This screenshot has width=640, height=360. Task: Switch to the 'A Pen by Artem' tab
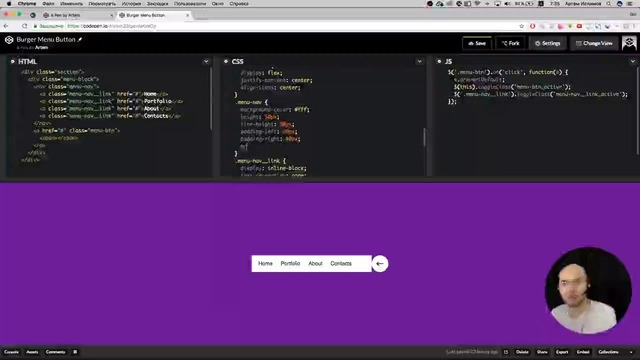[x=77, y=15]
